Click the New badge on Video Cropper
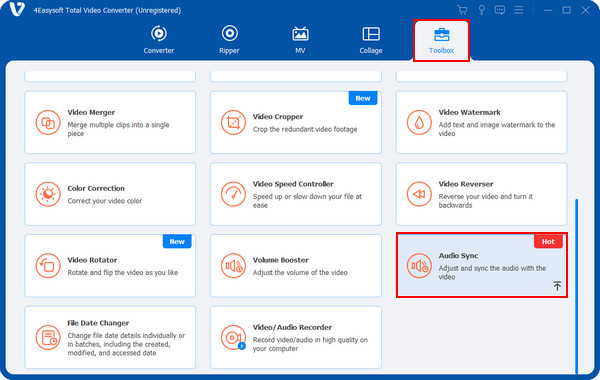The height and width of the screenshot is (380, 600). point(363,98)
